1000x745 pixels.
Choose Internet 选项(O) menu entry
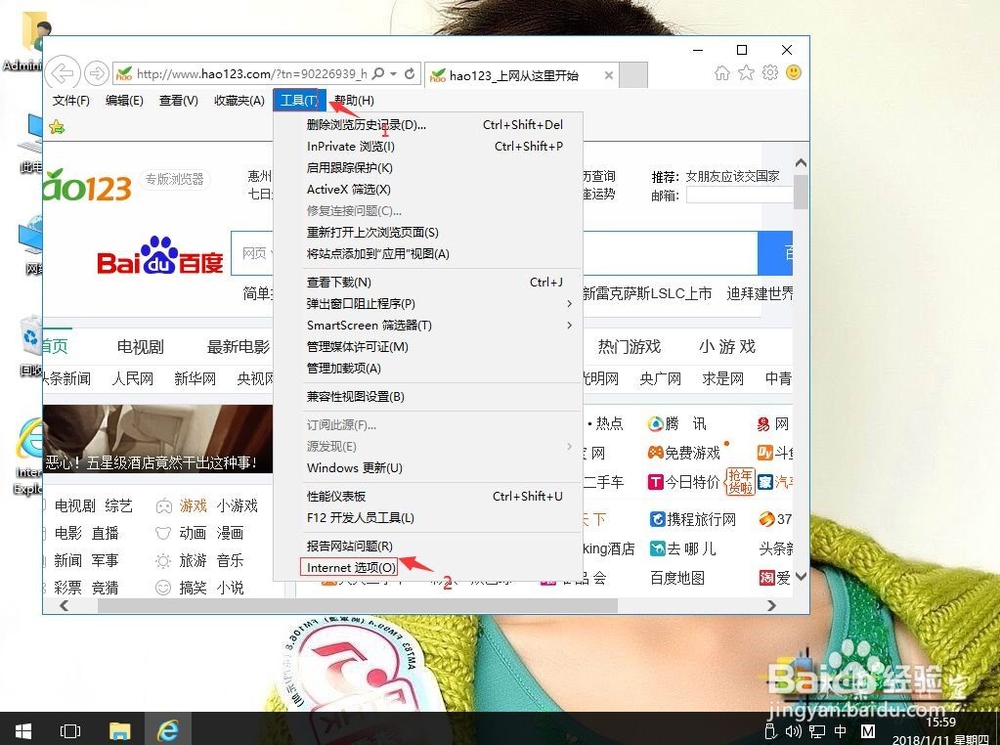[x=428, y=568]
